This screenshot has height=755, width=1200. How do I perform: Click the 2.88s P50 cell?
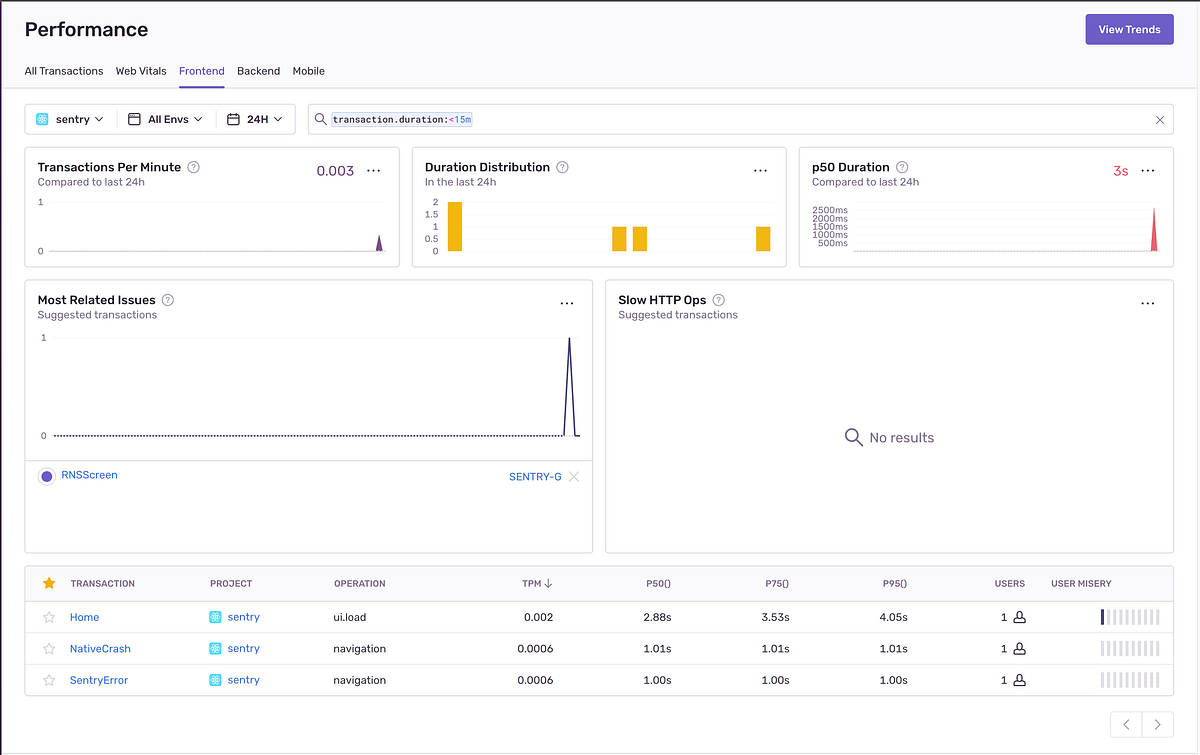click(657, 617)
